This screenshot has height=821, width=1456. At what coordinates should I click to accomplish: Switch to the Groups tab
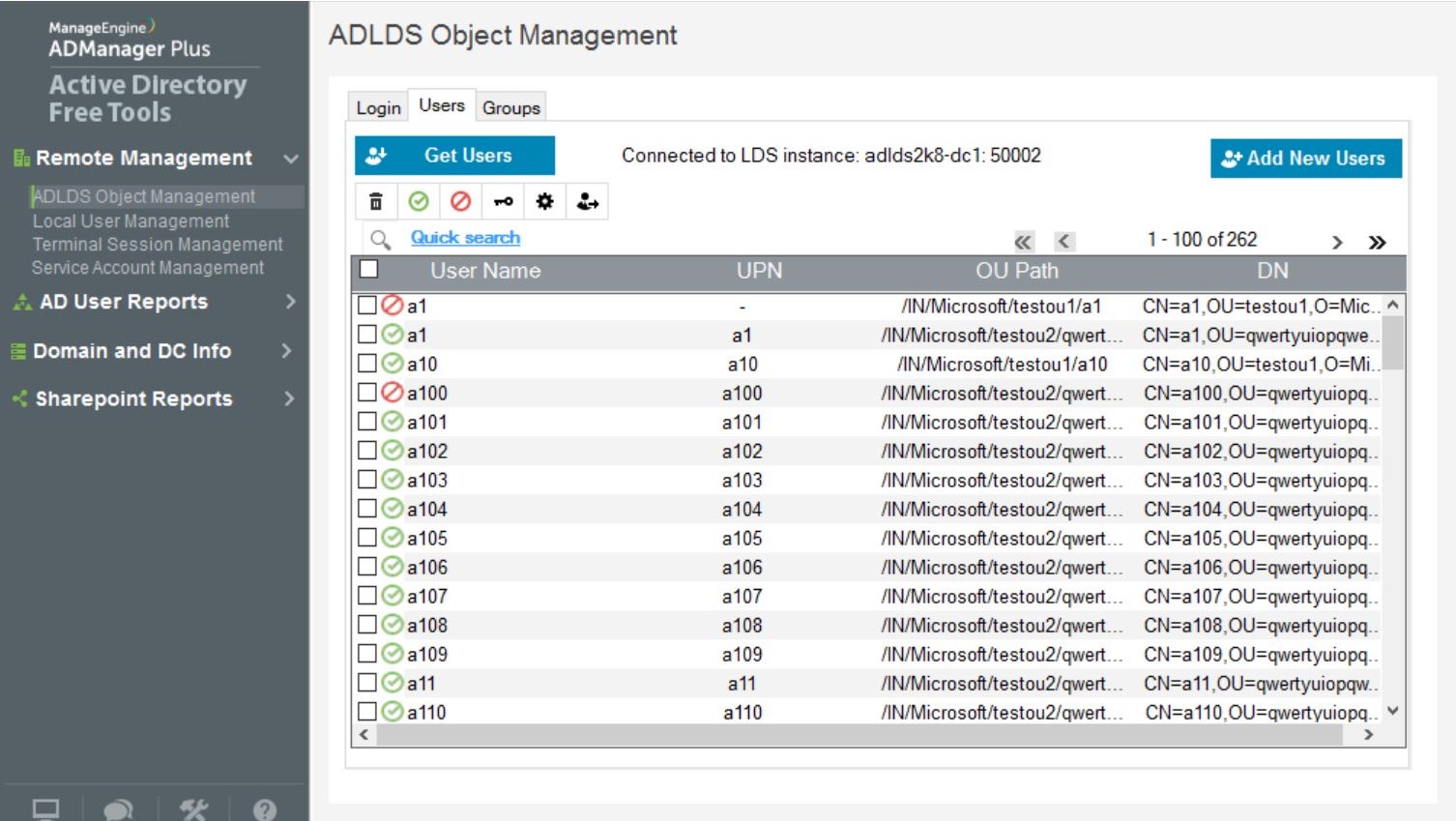510,106
